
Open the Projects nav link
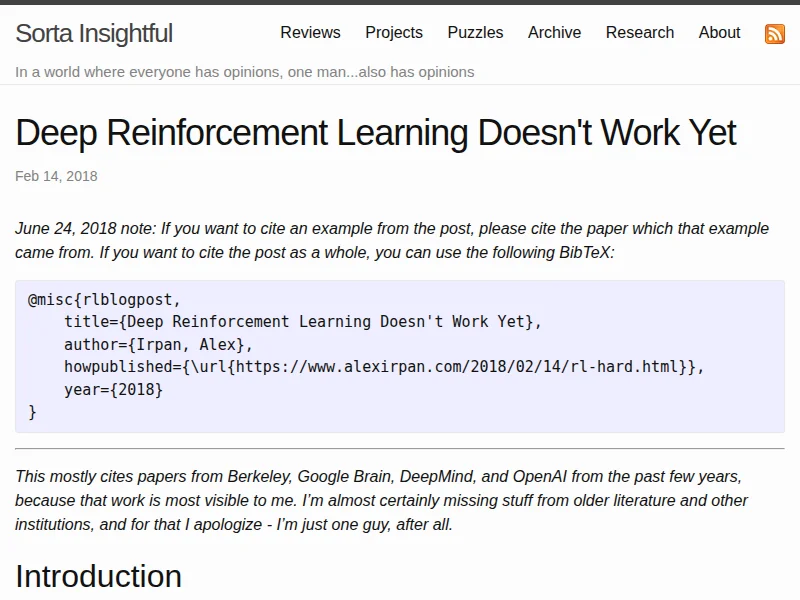click(x=394, y=33)
